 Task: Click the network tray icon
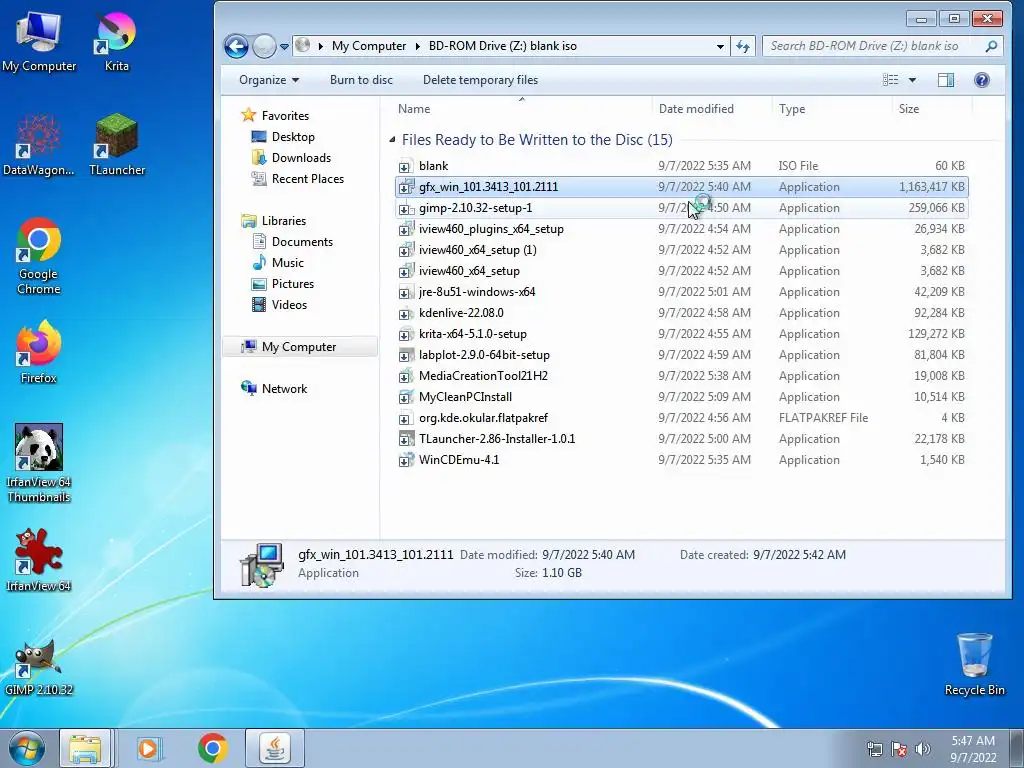coord(874,749)
